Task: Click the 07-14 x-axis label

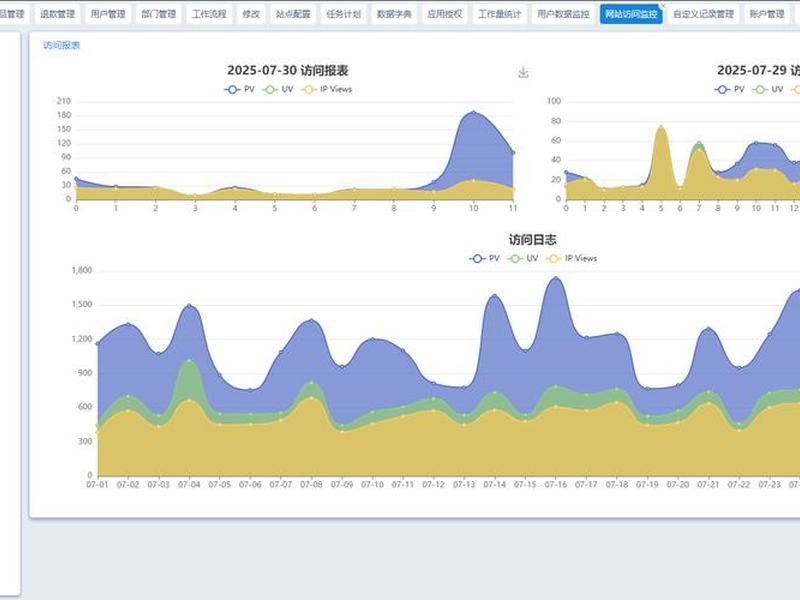Action: click(x=494, y=485)
